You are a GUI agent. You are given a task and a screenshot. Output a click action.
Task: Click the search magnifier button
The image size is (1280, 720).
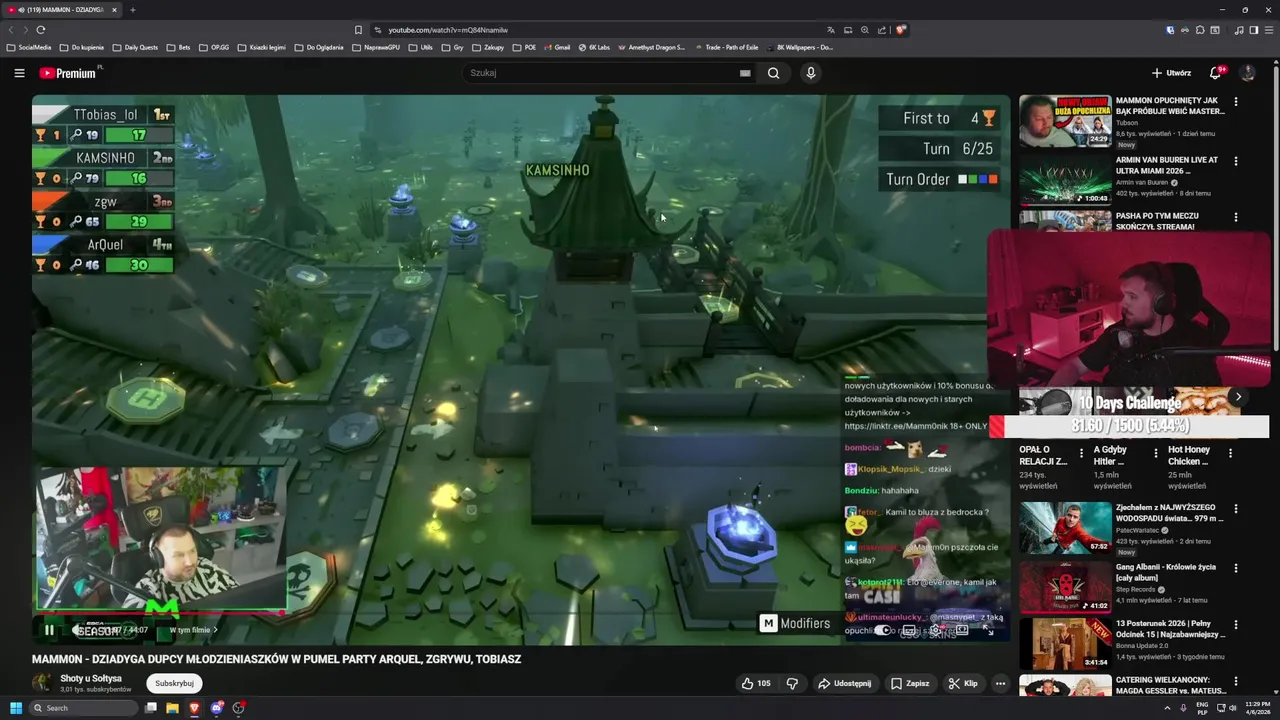coord(773,73)
